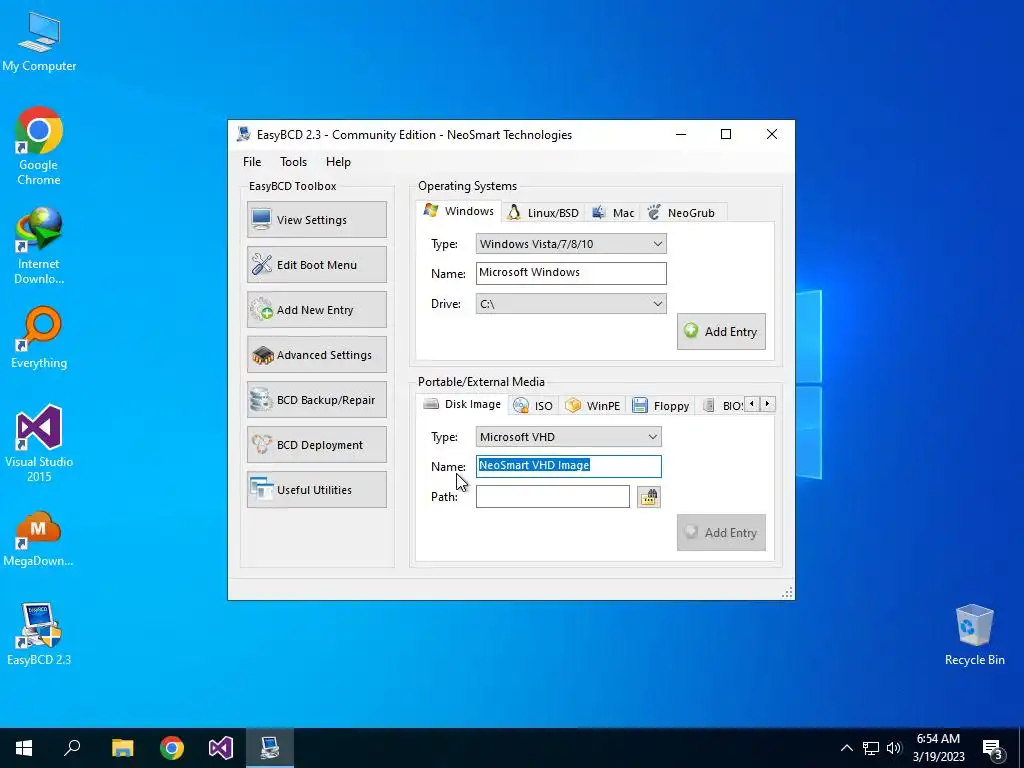Open My Computer desktop icon
1024x768 pixels.
39,41
